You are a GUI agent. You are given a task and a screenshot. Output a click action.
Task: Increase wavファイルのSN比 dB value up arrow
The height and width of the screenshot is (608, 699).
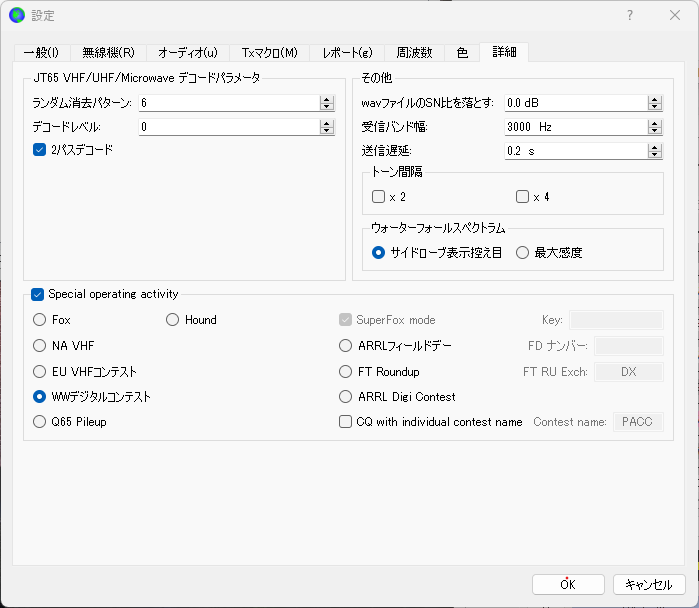pos(654,99)
